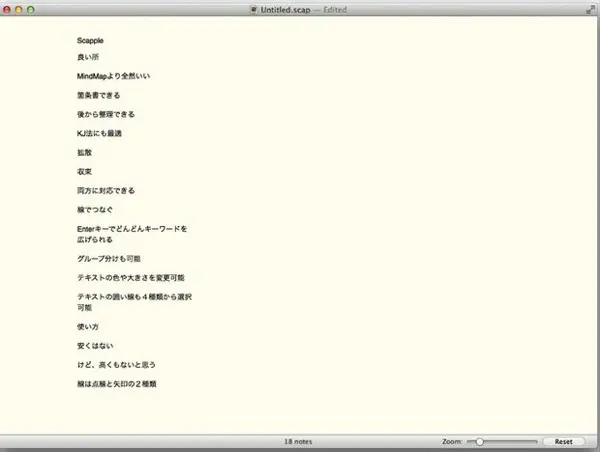Select the MindMapより全然いい note

coord(113,76)
